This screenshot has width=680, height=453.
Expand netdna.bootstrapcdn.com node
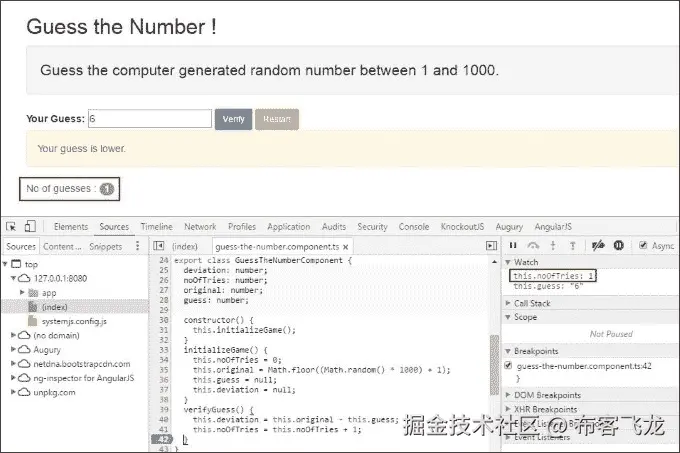13,363
